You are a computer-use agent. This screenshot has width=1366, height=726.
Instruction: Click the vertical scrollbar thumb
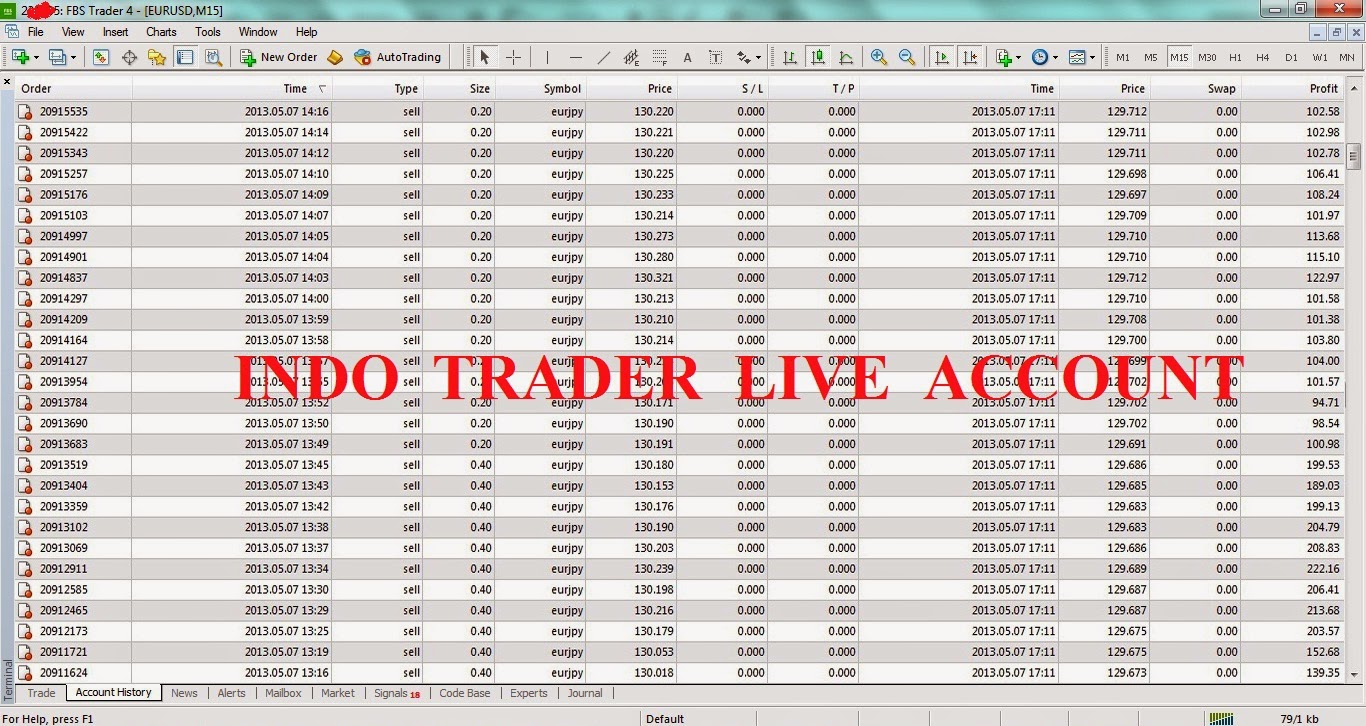[1354, 157]
